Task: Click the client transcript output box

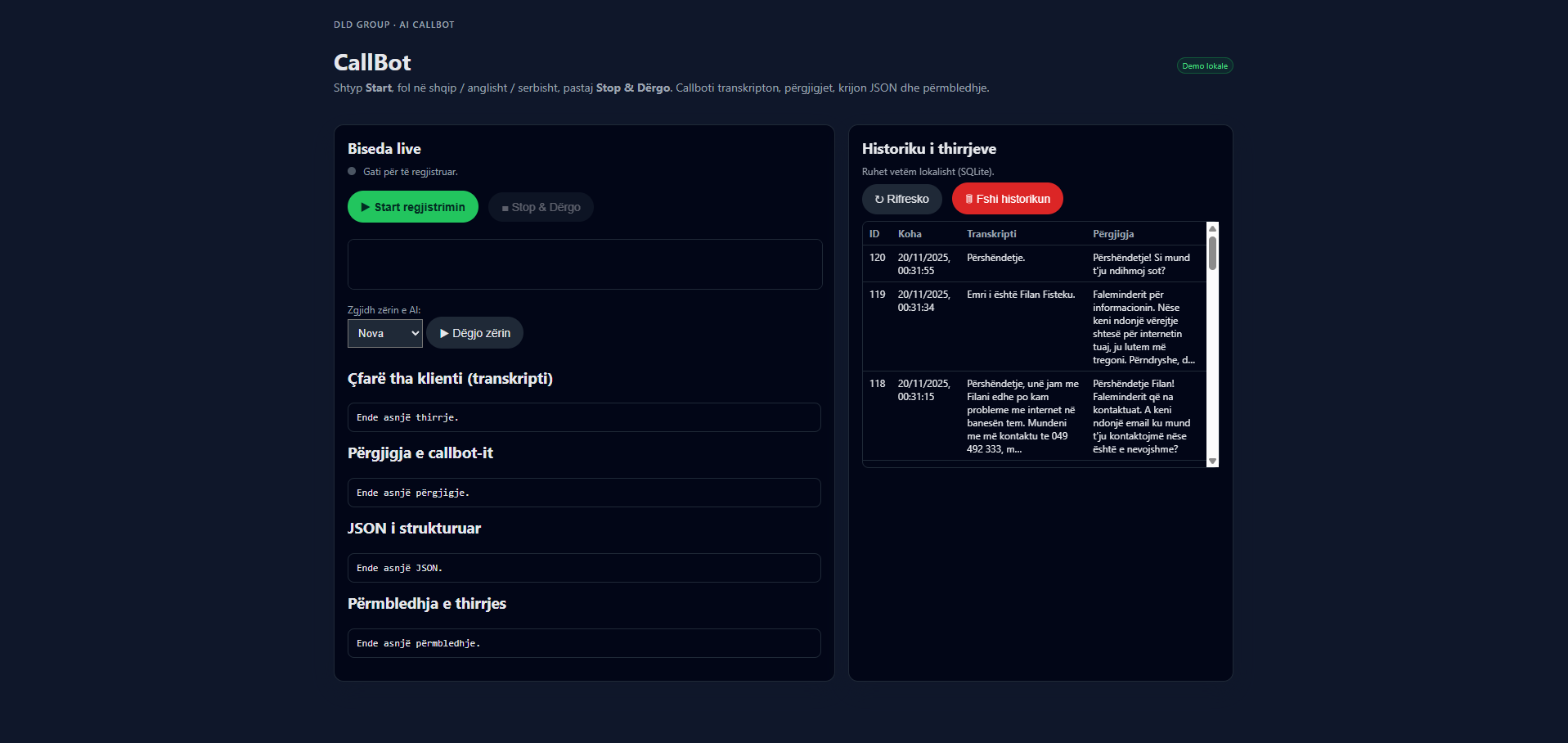Action: point(584,417)
